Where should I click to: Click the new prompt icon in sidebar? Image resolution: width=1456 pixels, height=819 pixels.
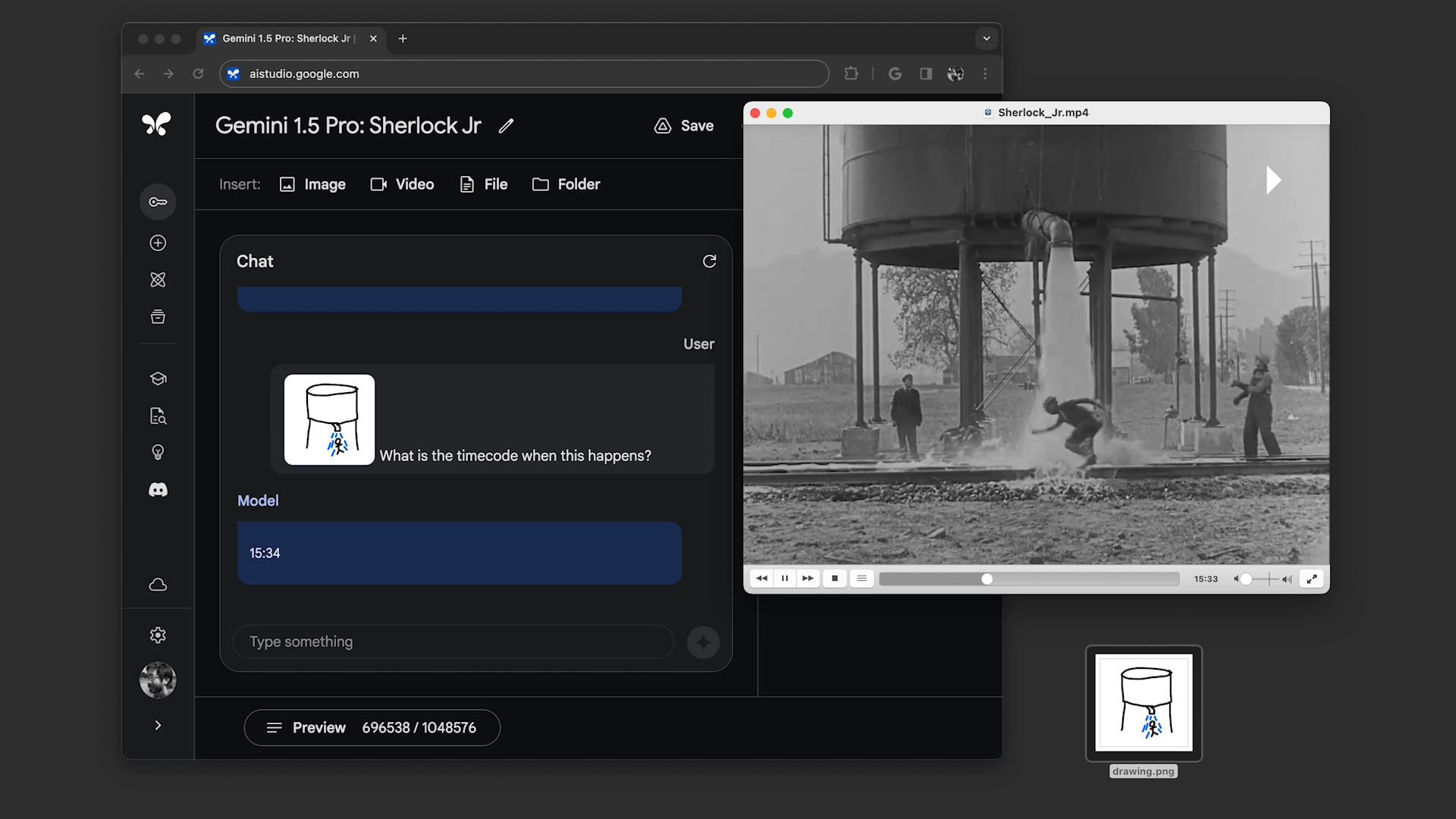click(x=157, y=243)
